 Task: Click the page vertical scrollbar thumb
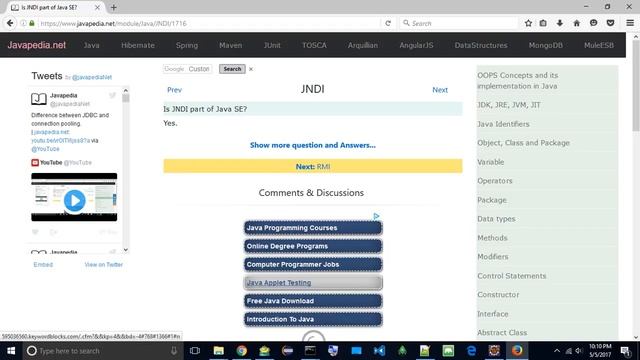(636, 86)
